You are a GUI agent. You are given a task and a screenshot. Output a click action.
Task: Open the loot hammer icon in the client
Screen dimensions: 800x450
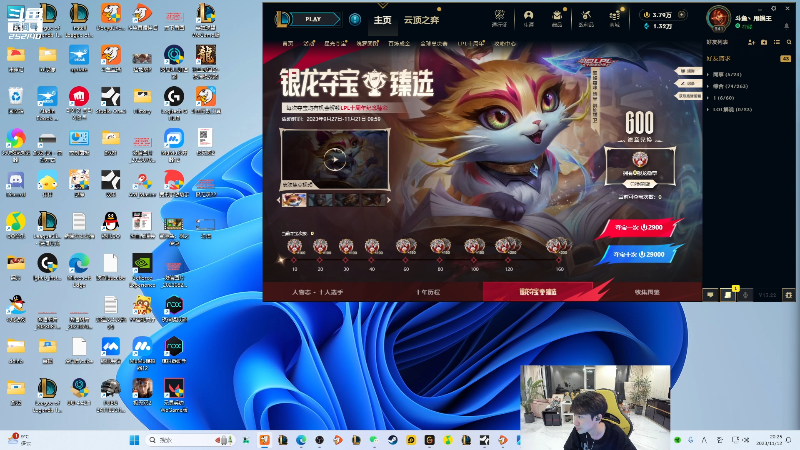(x=586, y=18)
